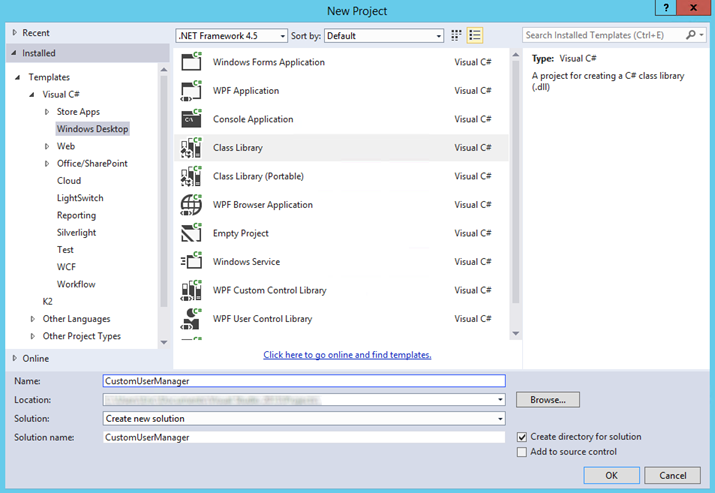Open the dialog help question mark
The width and height of the screenshot is (715, 493).
(666, 7)
